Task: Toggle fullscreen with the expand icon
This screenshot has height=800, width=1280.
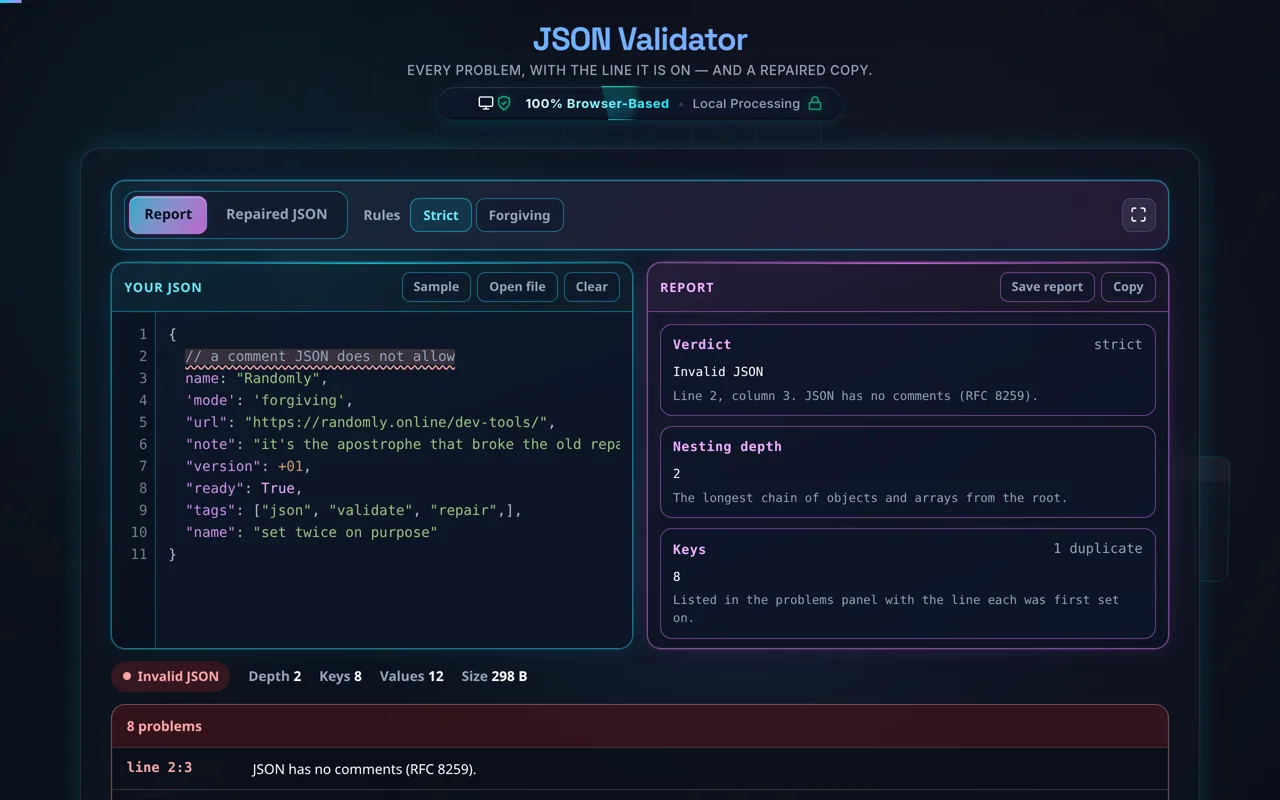Action: coord(1138,215)
